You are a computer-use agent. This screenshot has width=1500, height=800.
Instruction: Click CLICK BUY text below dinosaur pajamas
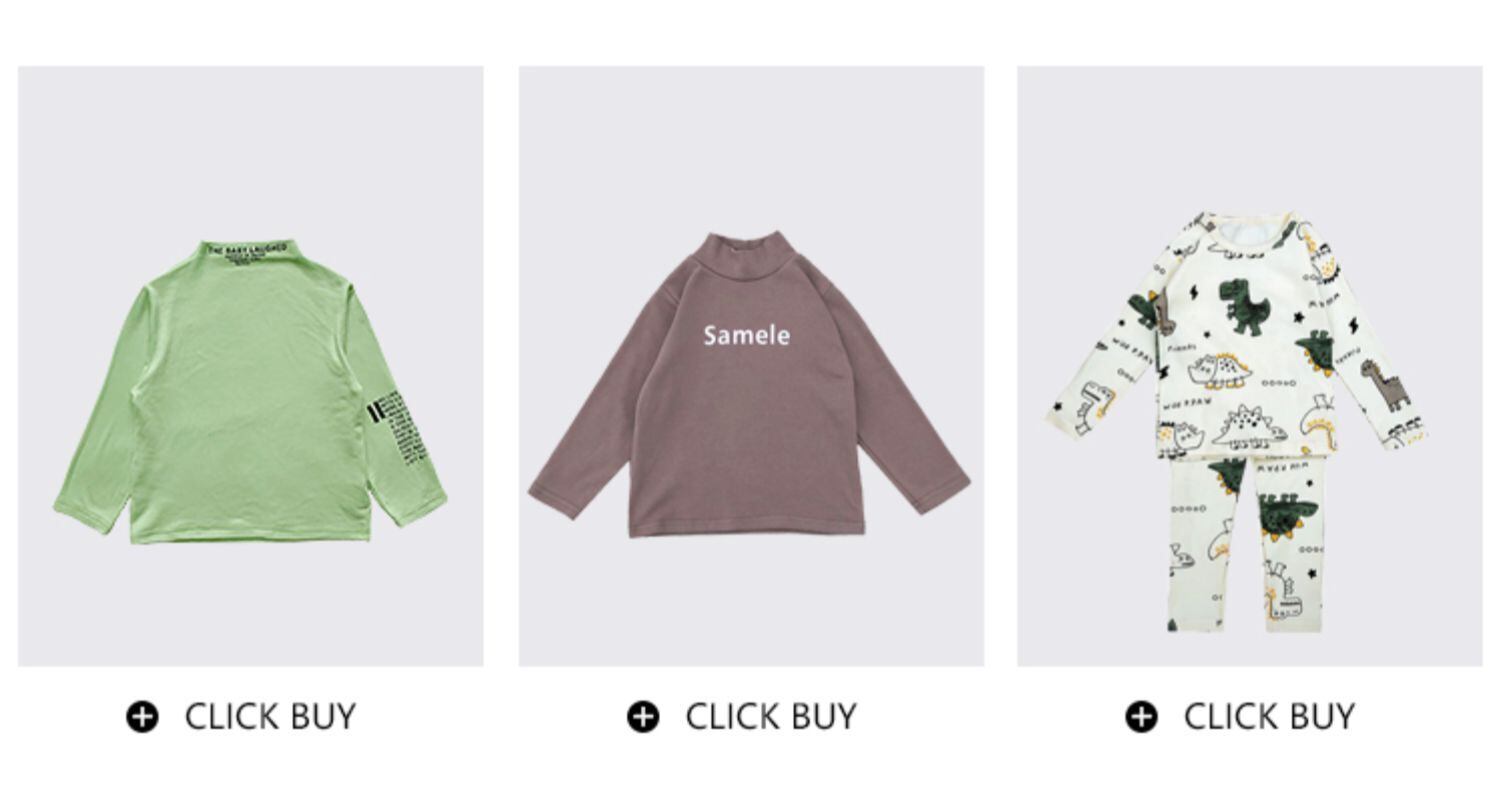[1269, 717]
